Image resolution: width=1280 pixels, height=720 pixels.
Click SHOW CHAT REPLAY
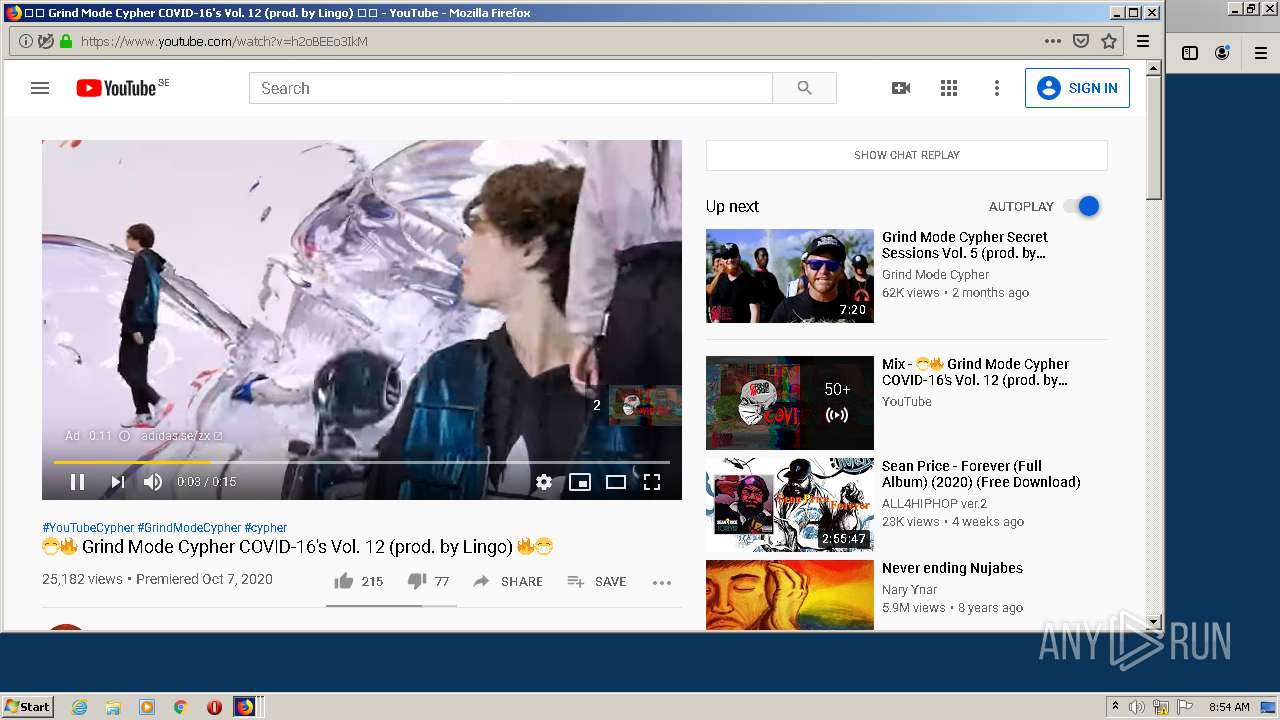[907, 155]
